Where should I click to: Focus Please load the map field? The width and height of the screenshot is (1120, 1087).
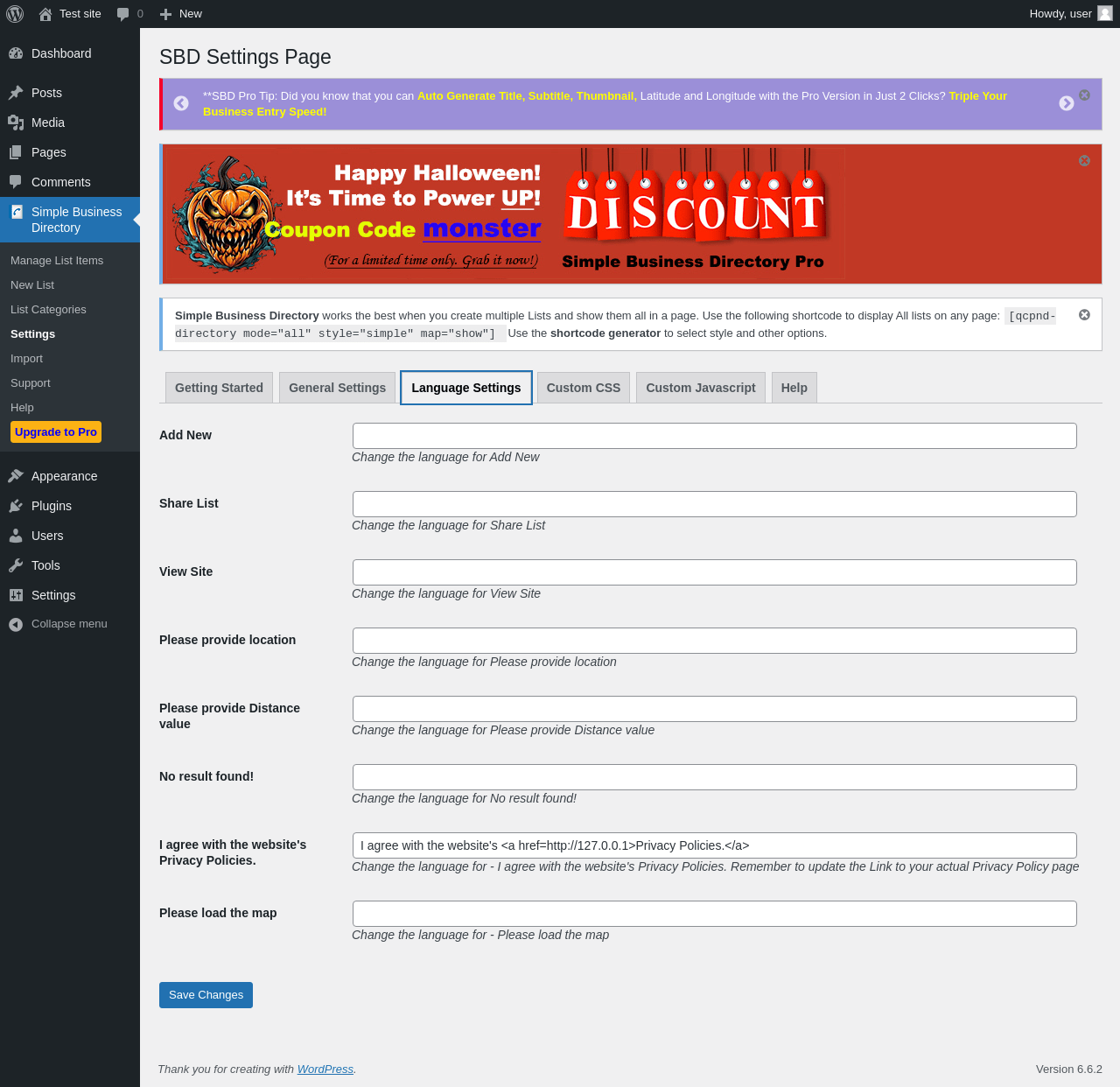[715, 914]
